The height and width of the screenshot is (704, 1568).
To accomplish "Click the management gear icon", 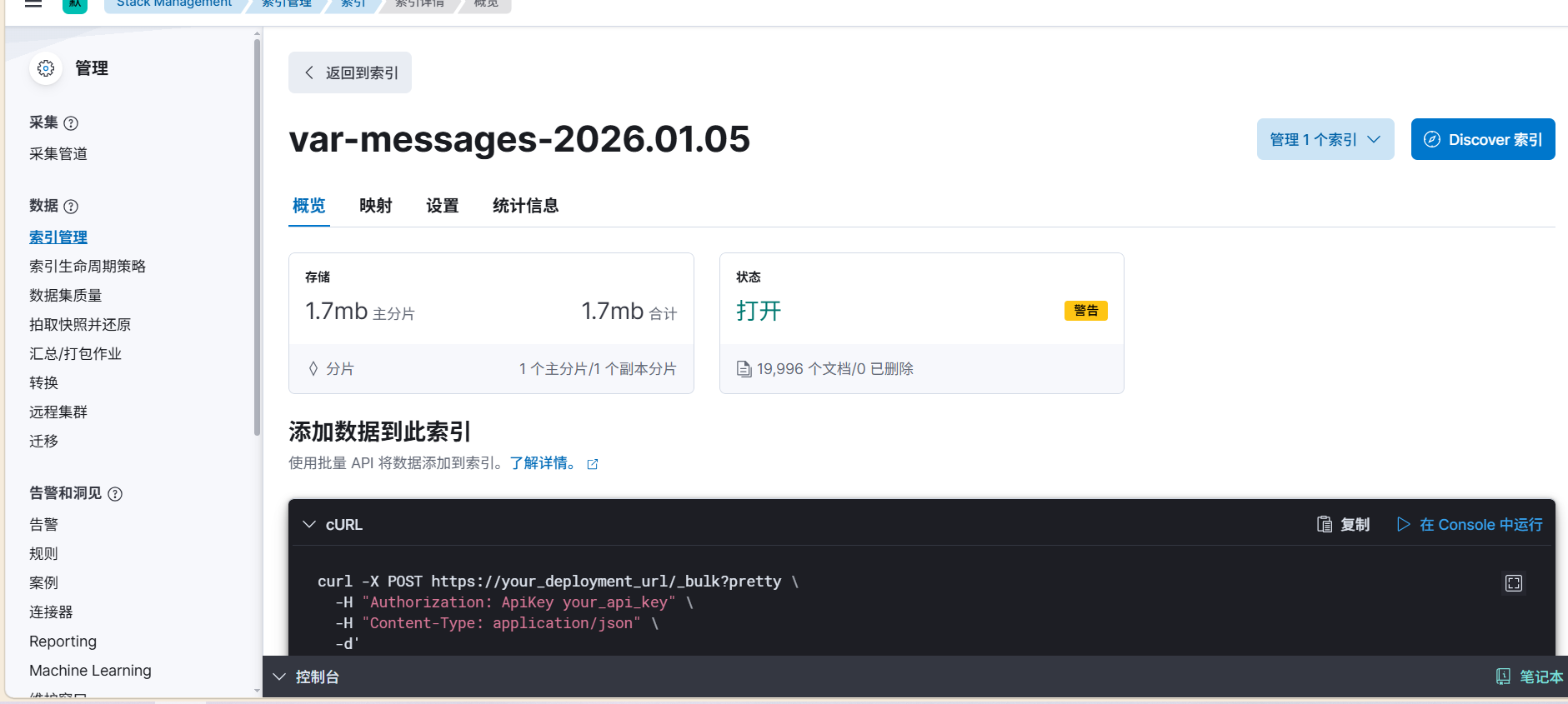I will coord(46,68).
